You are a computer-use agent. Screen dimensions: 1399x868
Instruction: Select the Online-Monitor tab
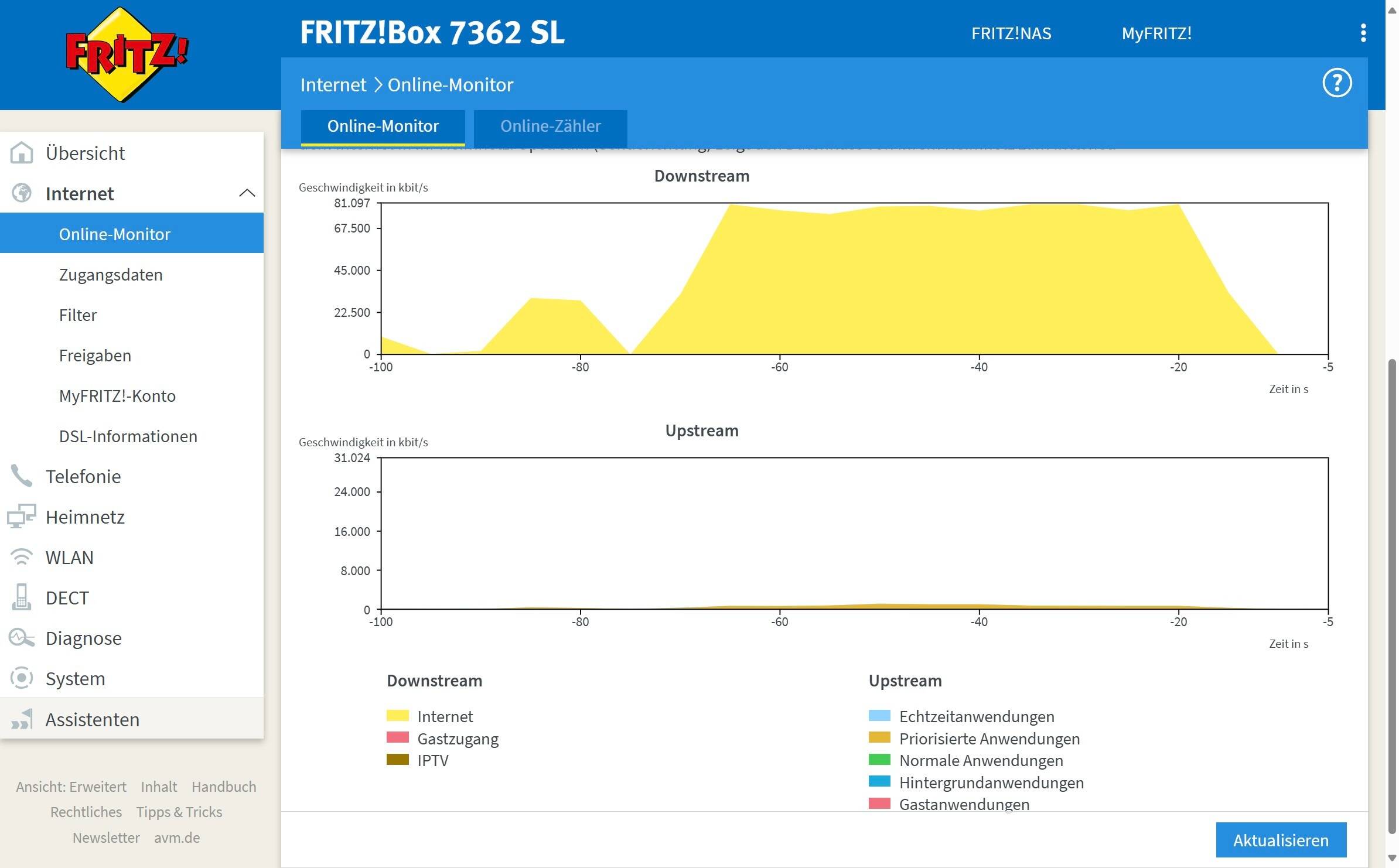(383, 127)
